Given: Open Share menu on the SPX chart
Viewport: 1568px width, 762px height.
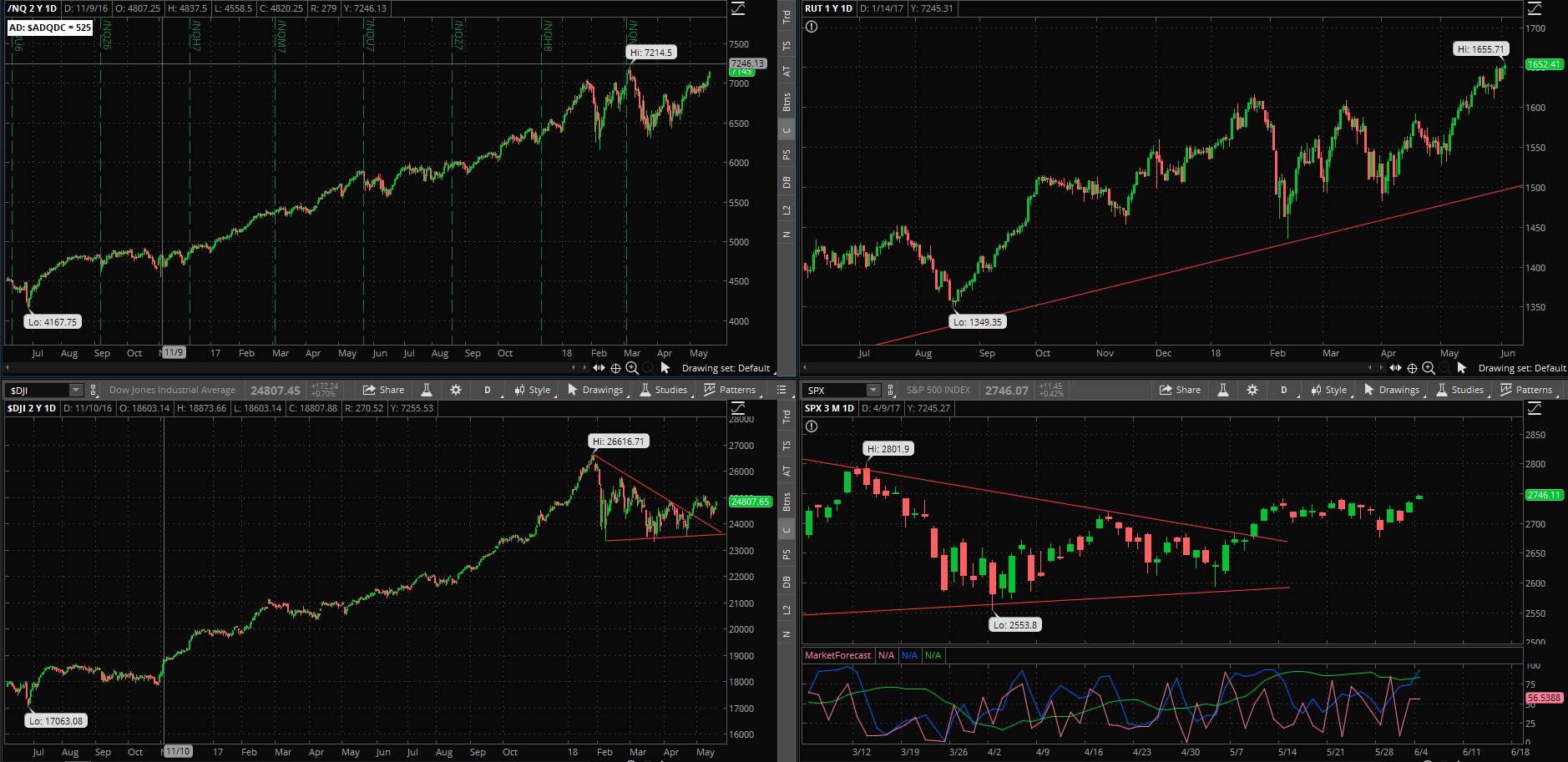Looking at the screenshot, I should point(1180,390).
